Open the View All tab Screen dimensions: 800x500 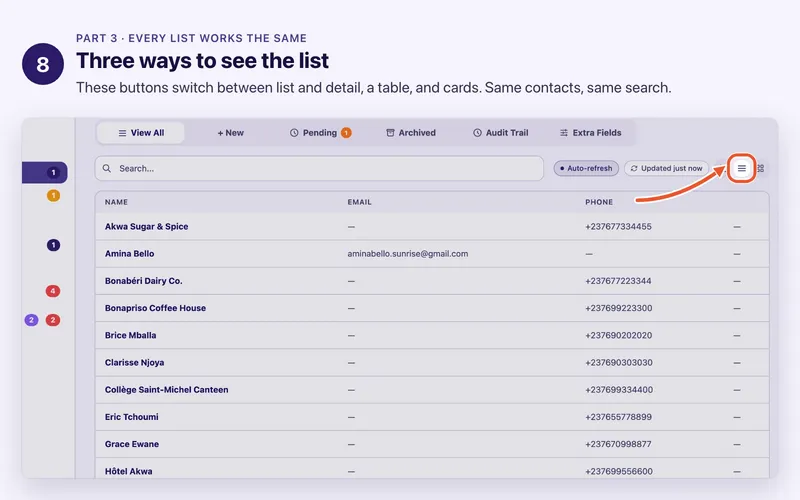[141, 133]
